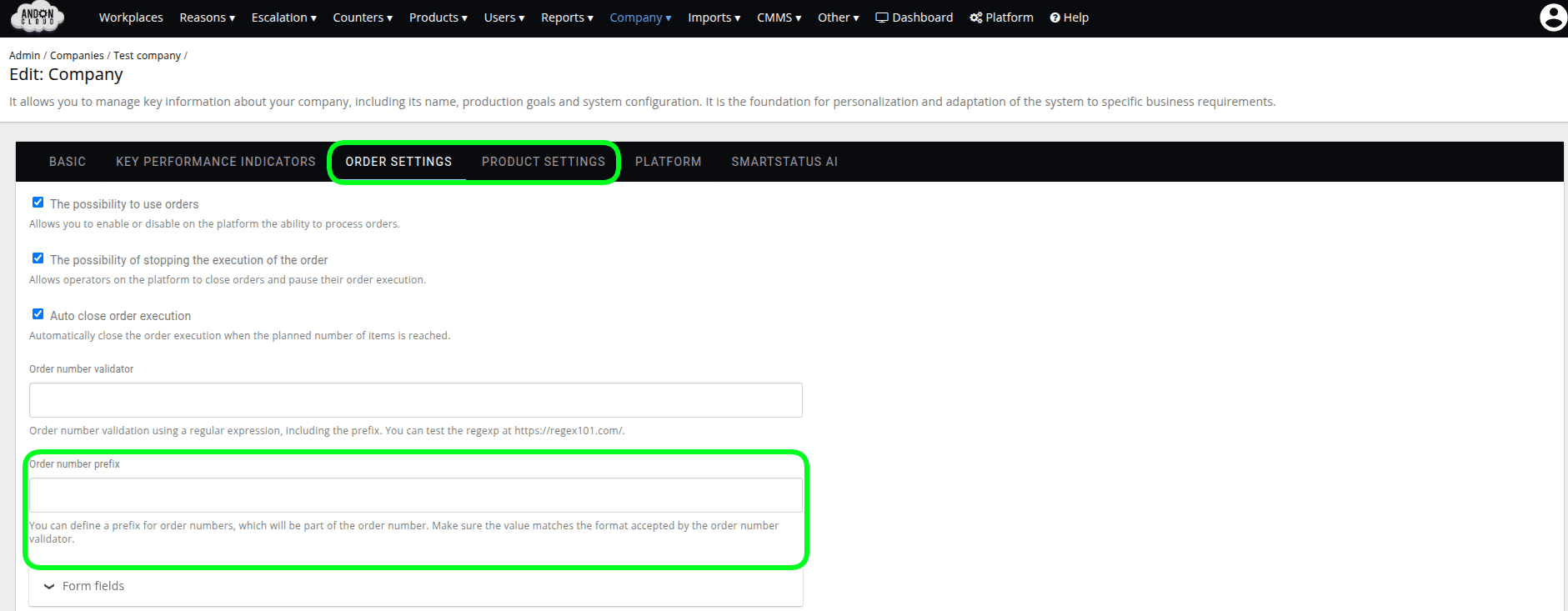Disable Auto close order execution checkbox
Image resolution: width=1568 pixels, height=611 pixels.
pyautogui.click(x=38, y=314)
